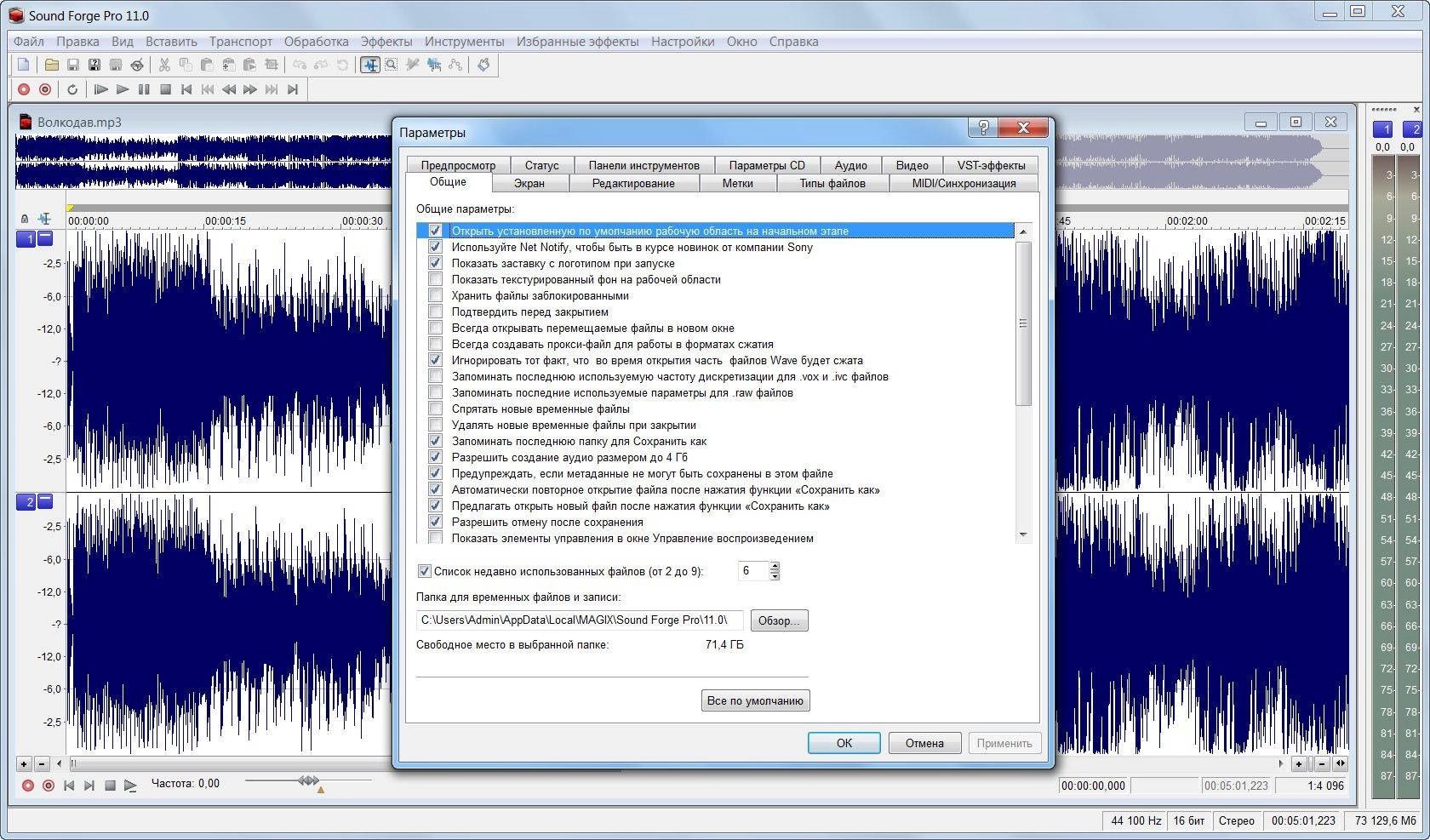
Task: Decrease recent files count with the down stepper arrow
Action: [775, 576]
